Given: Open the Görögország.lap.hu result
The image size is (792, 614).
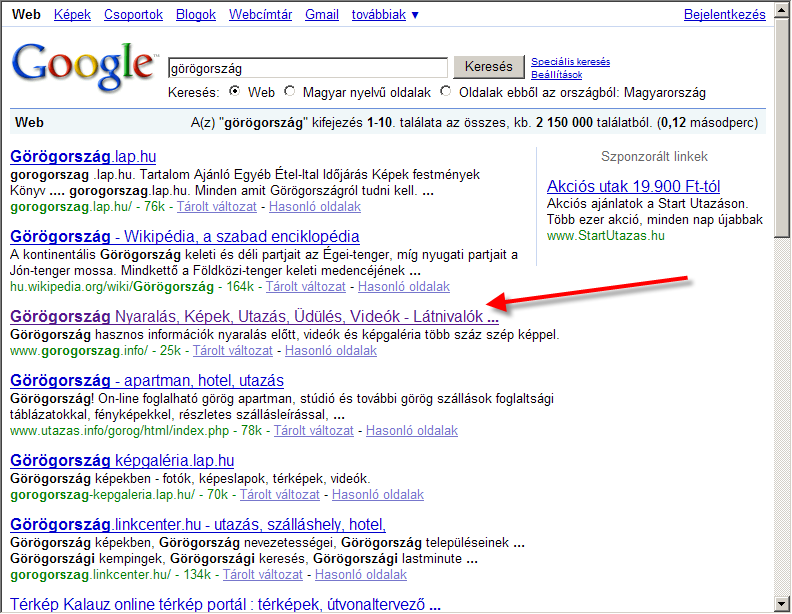Looking at the screenshot, I should point(83,156).
